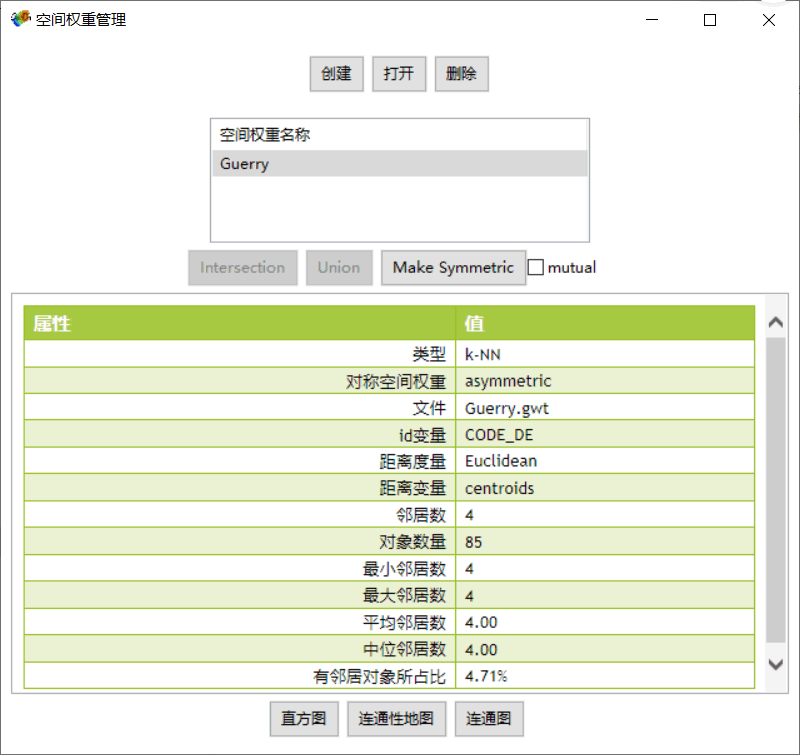Click the GeoDa application icon in the title bar
Image resolution: width=800 pixels, height=755 pixels.
19,18
